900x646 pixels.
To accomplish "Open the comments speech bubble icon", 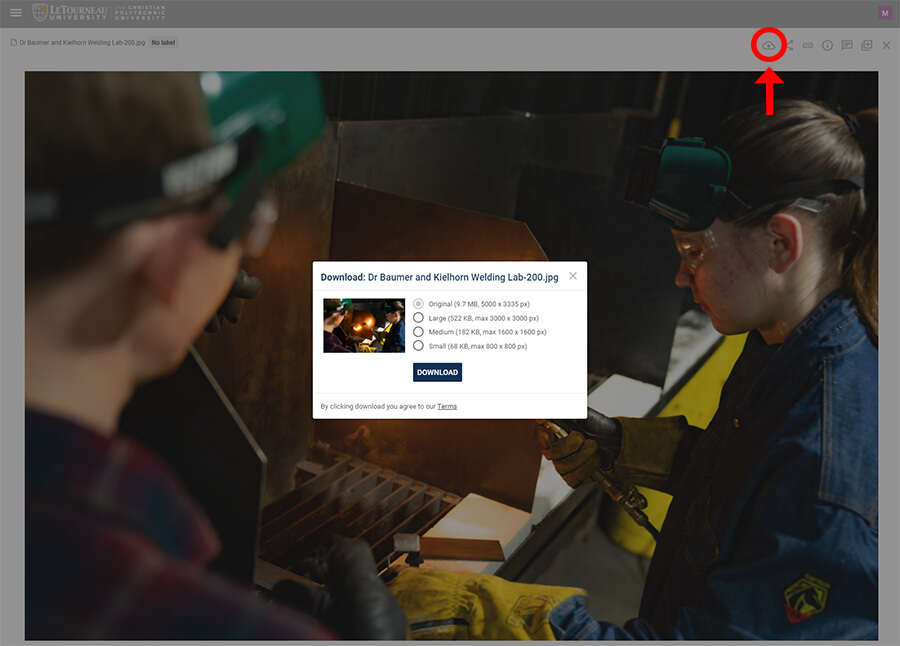I will [x=847, y=45].
